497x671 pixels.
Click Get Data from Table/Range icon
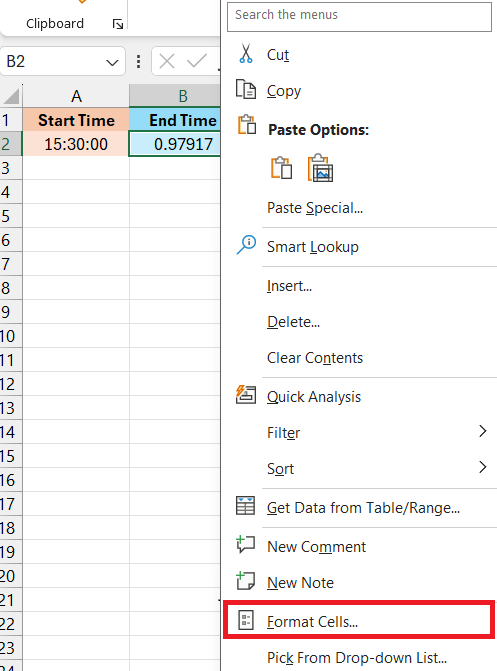coord(245,506)
